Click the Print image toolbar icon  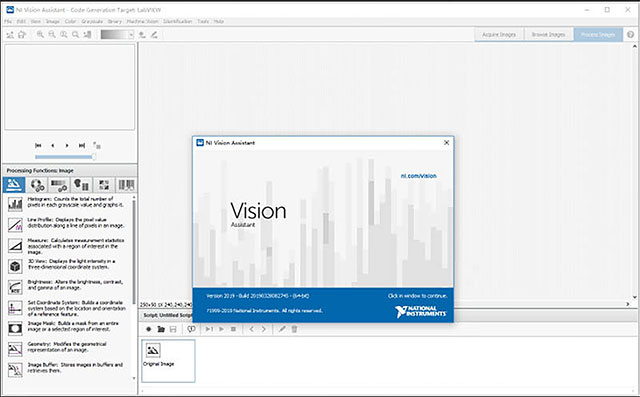(22, 35)
